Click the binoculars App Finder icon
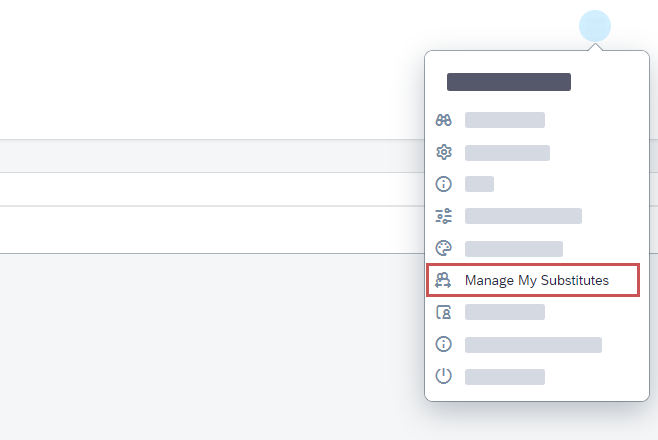This screenshot has height=440, width=658. tap(444, 120)
